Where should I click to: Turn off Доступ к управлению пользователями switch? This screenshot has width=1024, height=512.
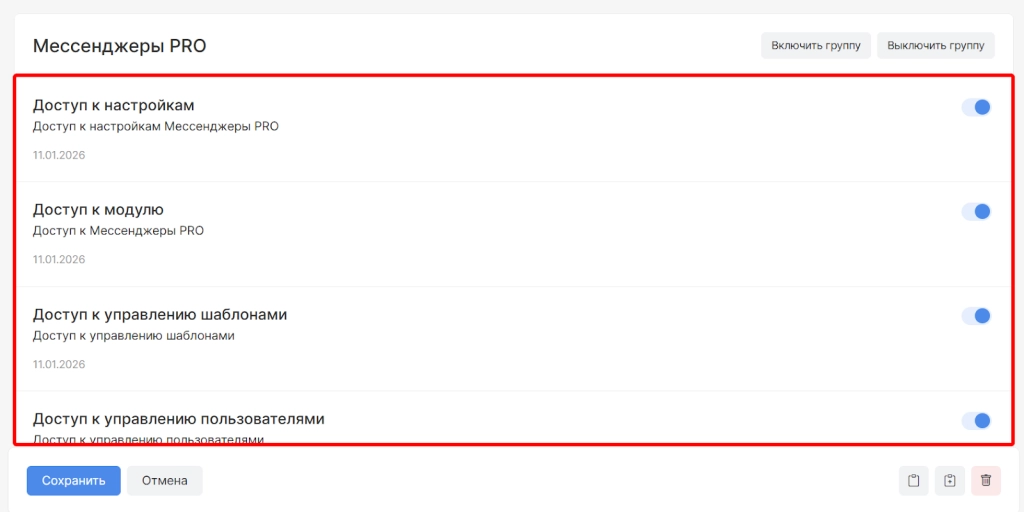click(x=975, y=421)
